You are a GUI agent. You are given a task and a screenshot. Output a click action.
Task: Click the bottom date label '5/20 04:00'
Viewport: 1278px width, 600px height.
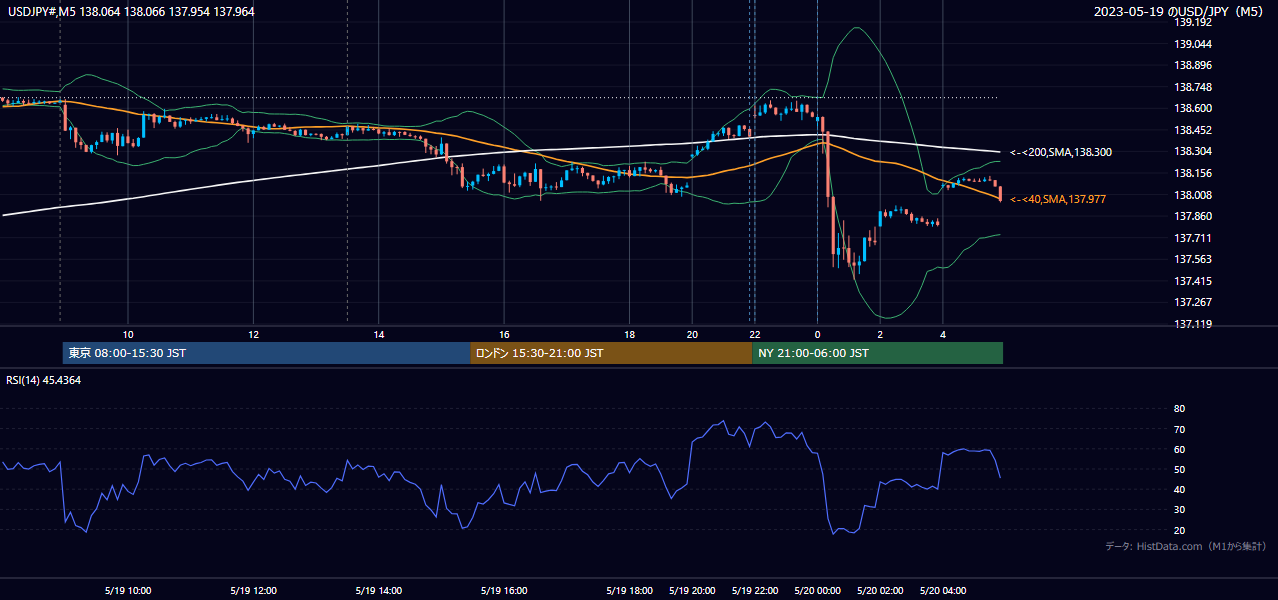click(x=943, y=591)
